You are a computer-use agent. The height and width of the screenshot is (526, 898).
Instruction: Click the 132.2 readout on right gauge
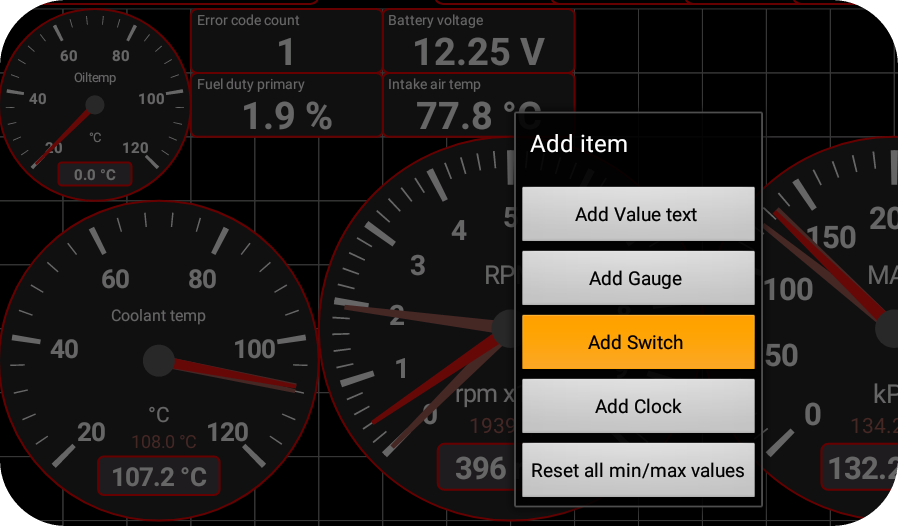[860, 468]
